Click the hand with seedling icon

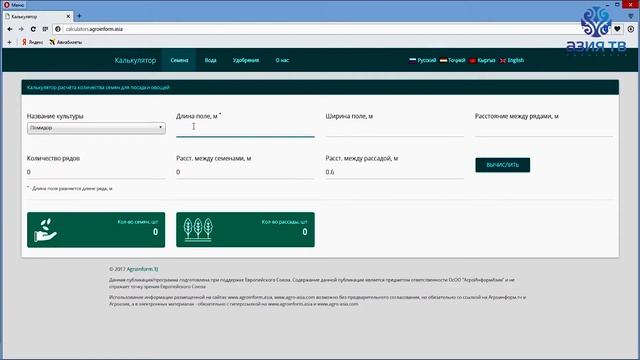pyautogui.click(x=45, y=229)
